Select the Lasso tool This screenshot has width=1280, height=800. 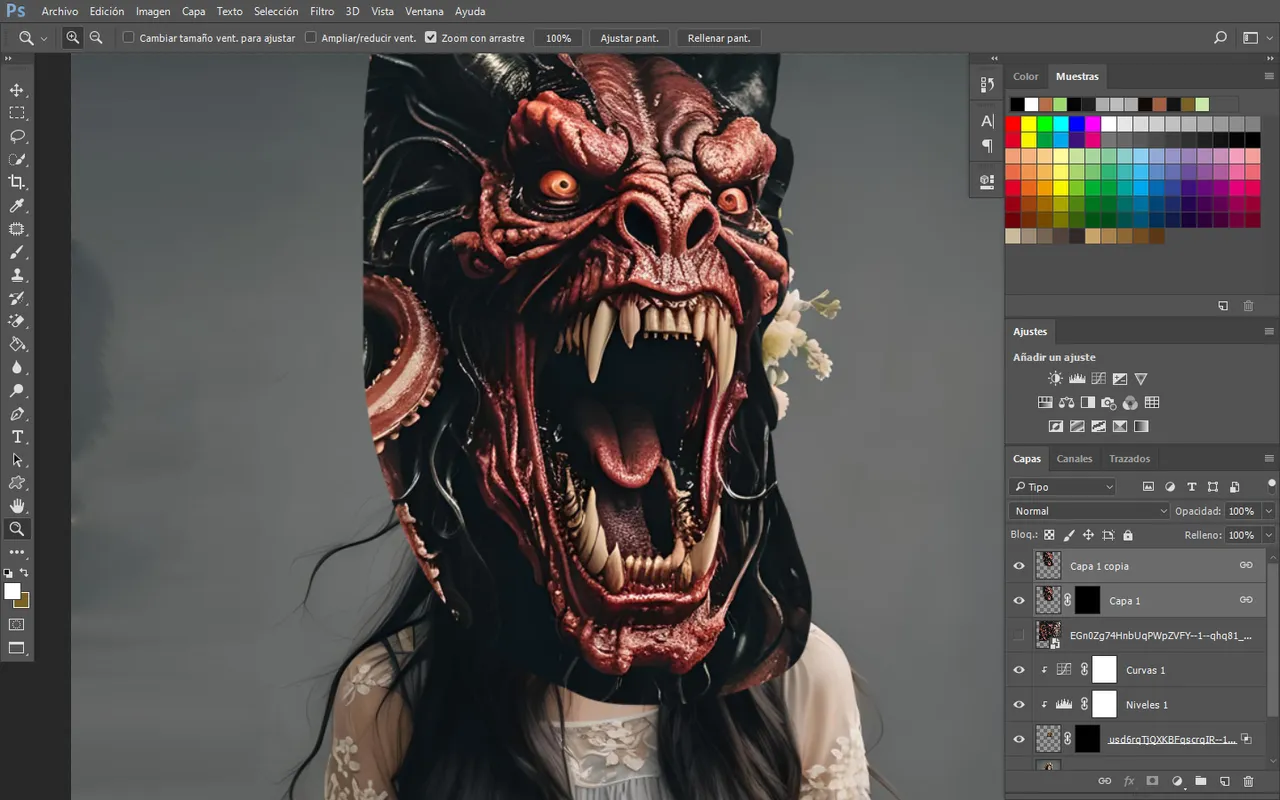click(17, 136)
